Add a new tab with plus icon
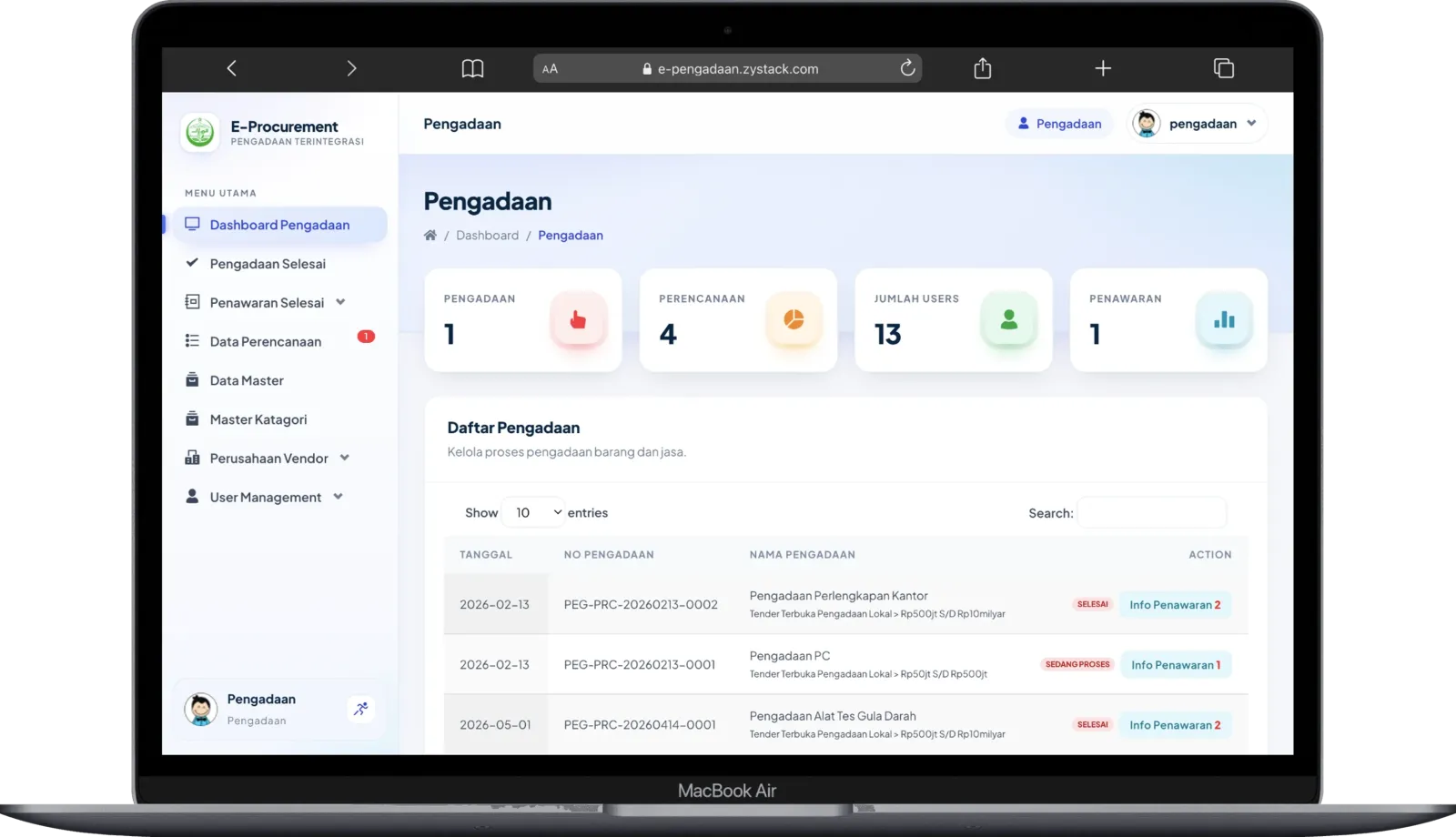The image size is (1456, 837). (1103, 68)
